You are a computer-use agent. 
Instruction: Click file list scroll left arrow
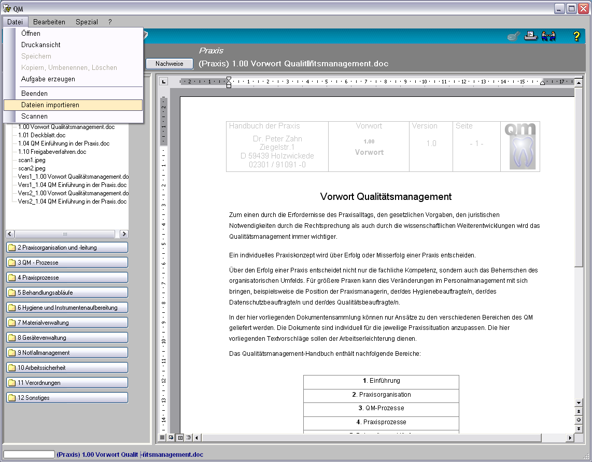(x=10, y=234)
